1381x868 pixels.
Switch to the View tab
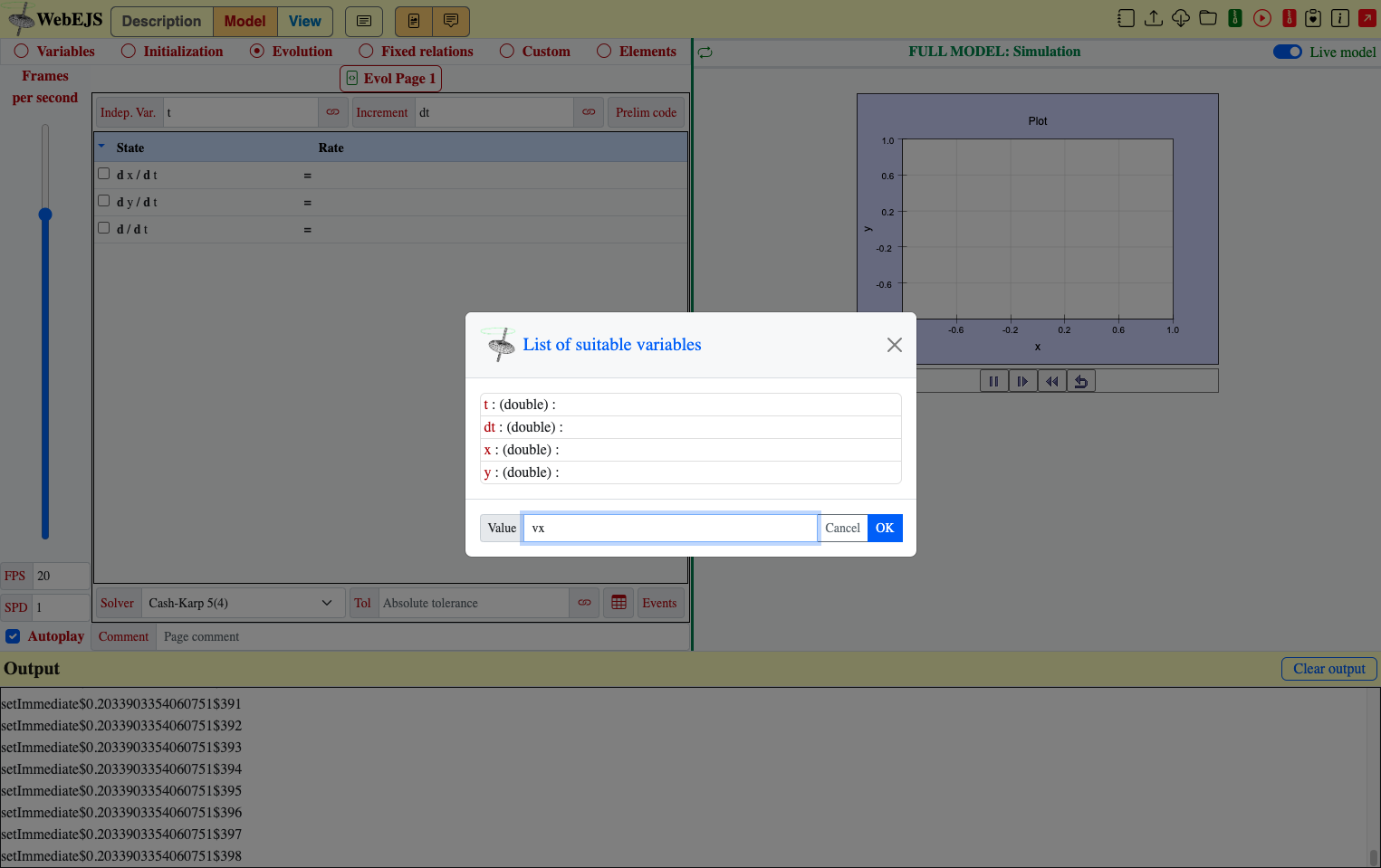click(305, 21)
